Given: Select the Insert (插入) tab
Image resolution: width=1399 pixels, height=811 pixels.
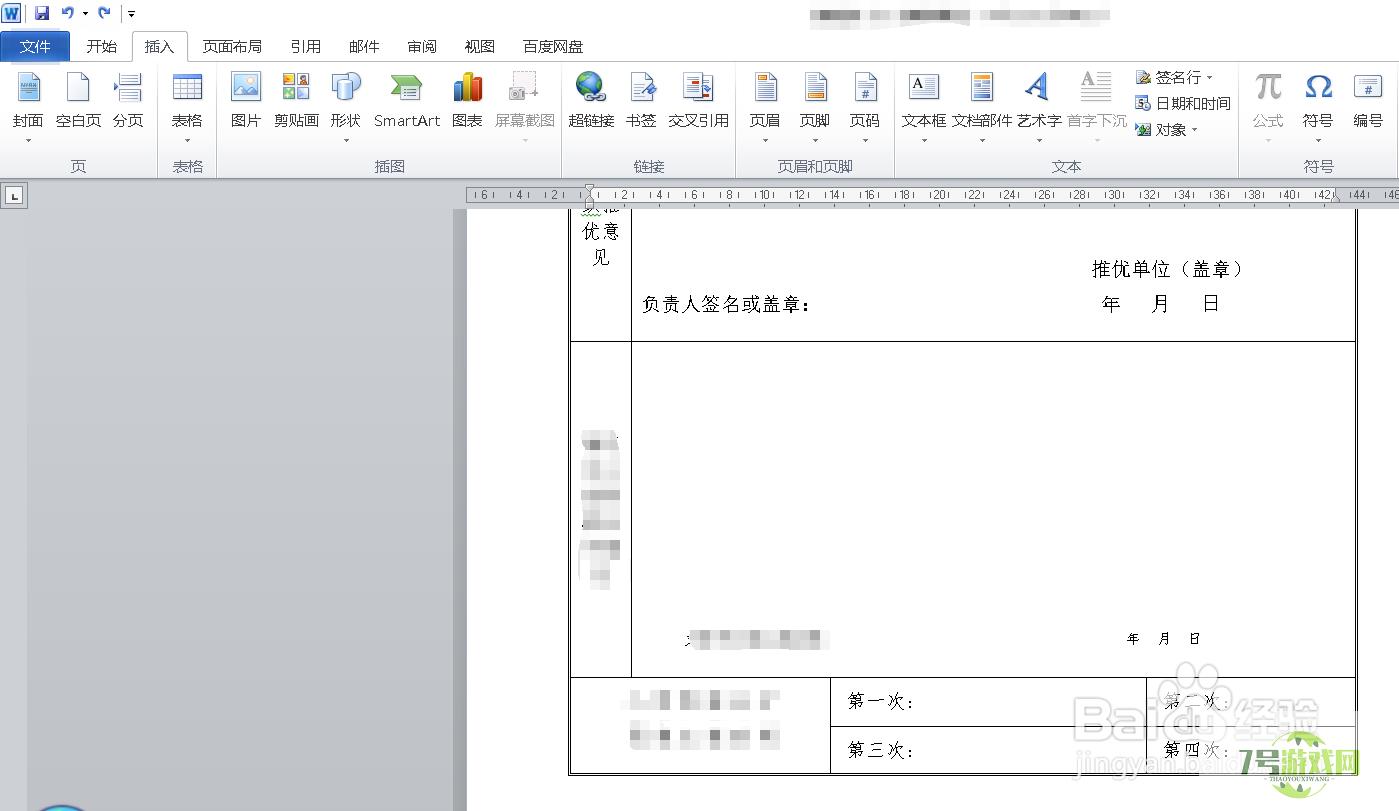Looking at the screenshot, I should (x=159, y=46).
